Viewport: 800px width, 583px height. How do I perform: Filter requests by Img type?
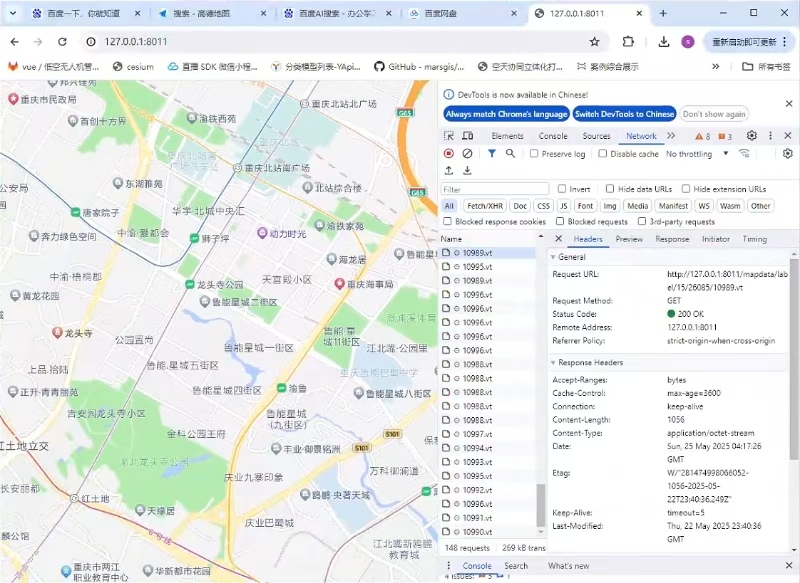click(x=610, y=206)
